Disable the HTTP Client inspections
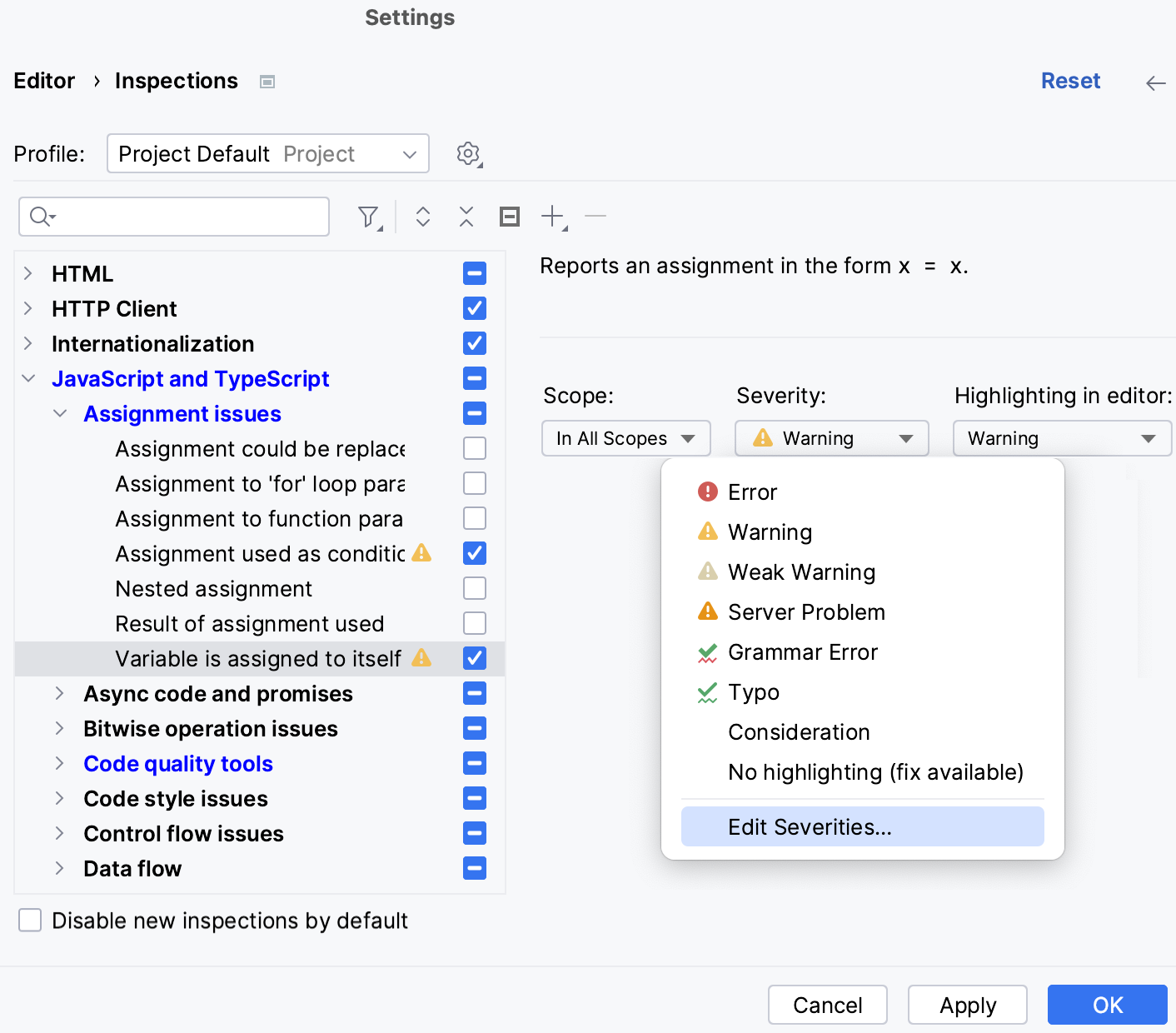1176x1033 pixels. [474, 308]
